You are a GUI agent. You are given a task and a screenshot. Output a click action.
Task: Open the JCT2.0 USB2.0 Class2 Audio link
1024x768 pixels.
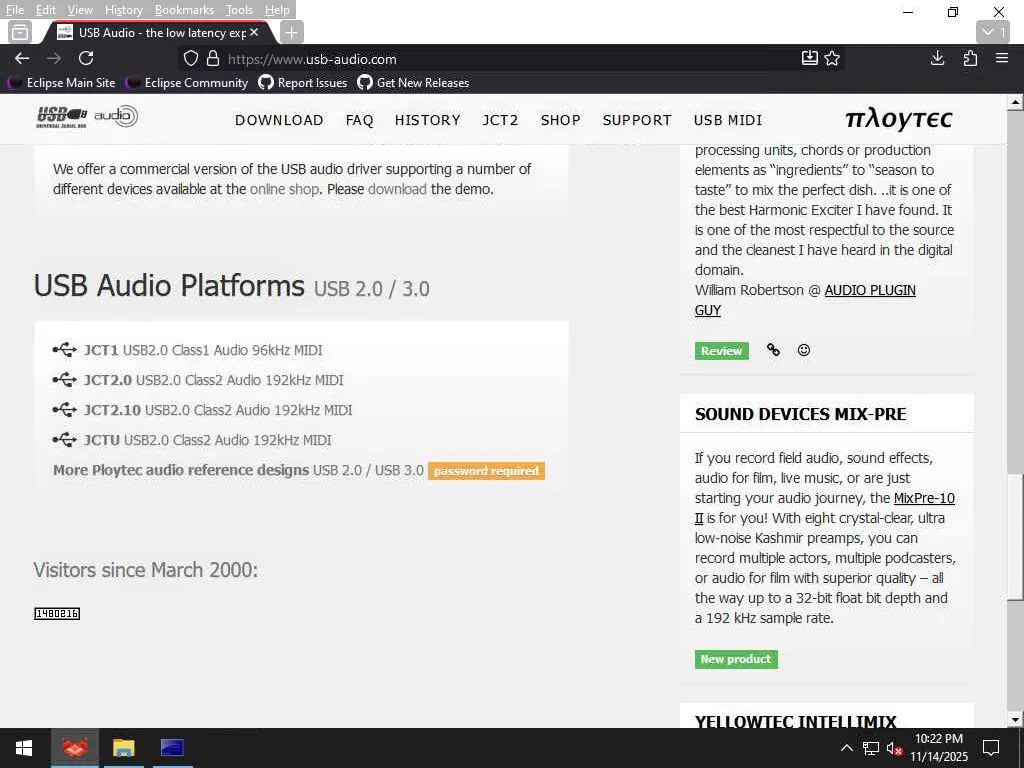click(214, 380)
